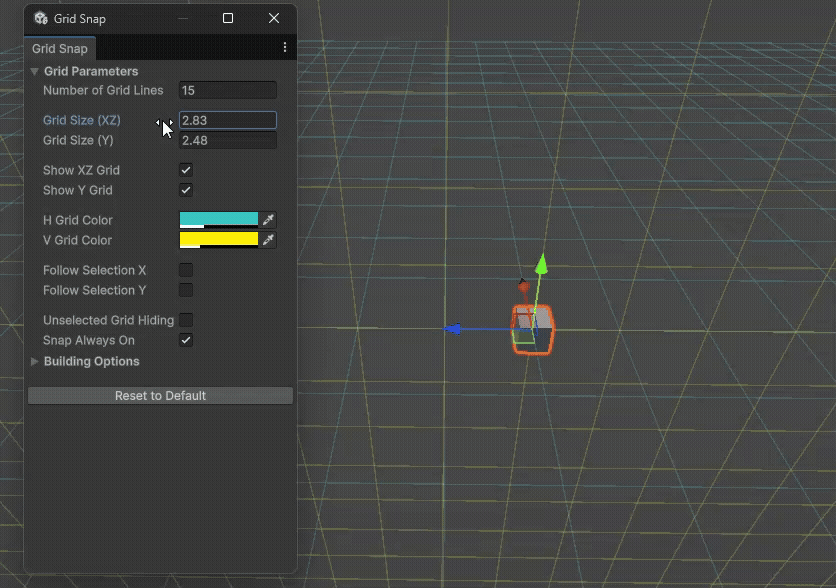Enable Follow Selection Y
The width and height of the screenshot is (836, 588).
tap(186, 290)
